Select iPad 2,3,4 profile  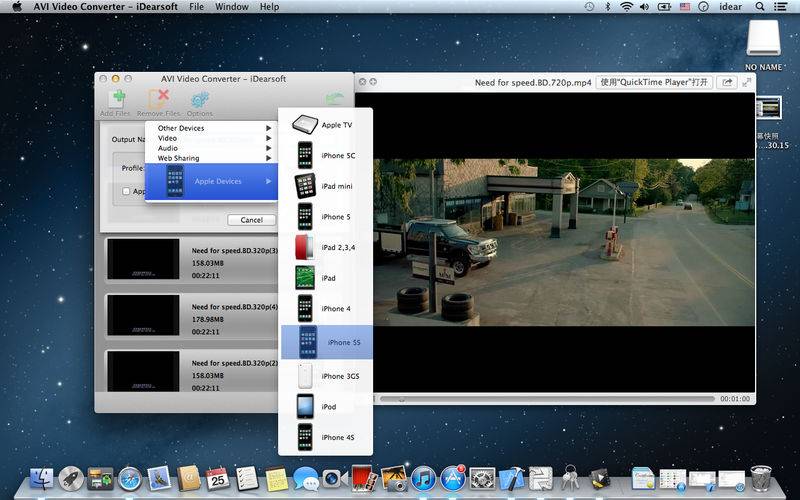pyautogui.click(x=326, y=247)
